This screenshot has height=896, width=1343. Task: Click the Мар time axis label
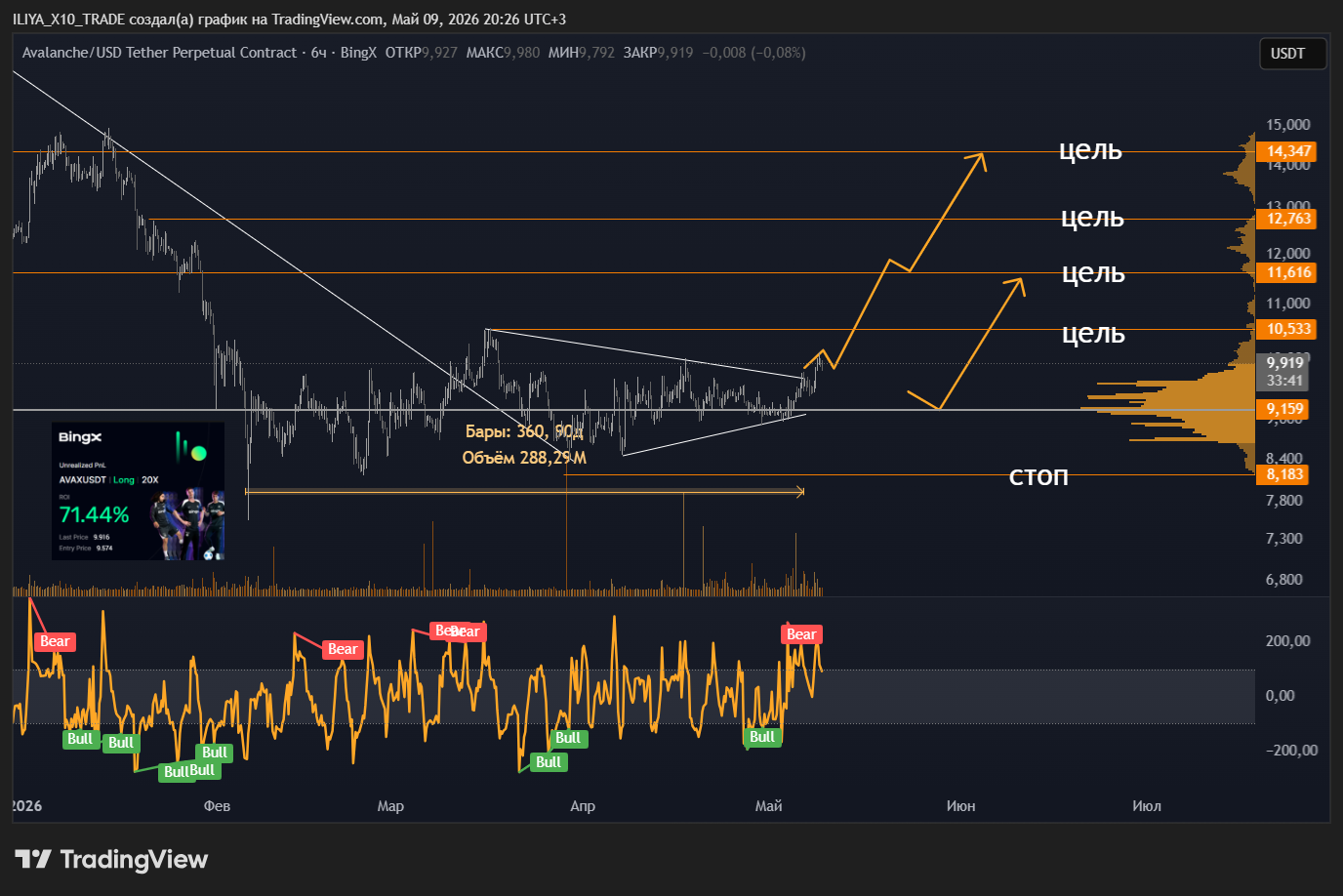pyautogui.click(x=390, y=806)
